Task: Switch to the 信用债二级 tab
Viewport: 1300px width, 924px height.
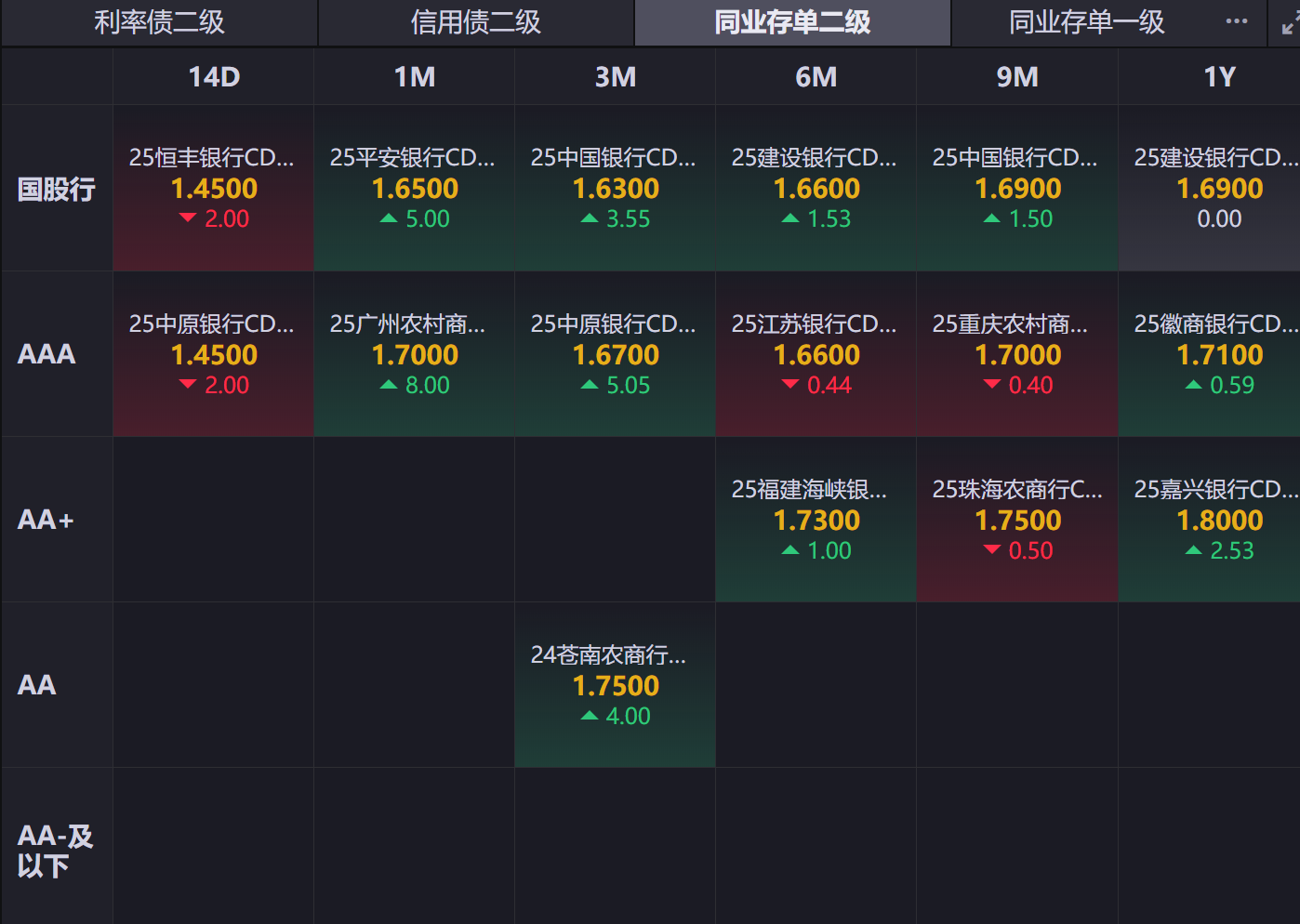Action: point(476,22)
